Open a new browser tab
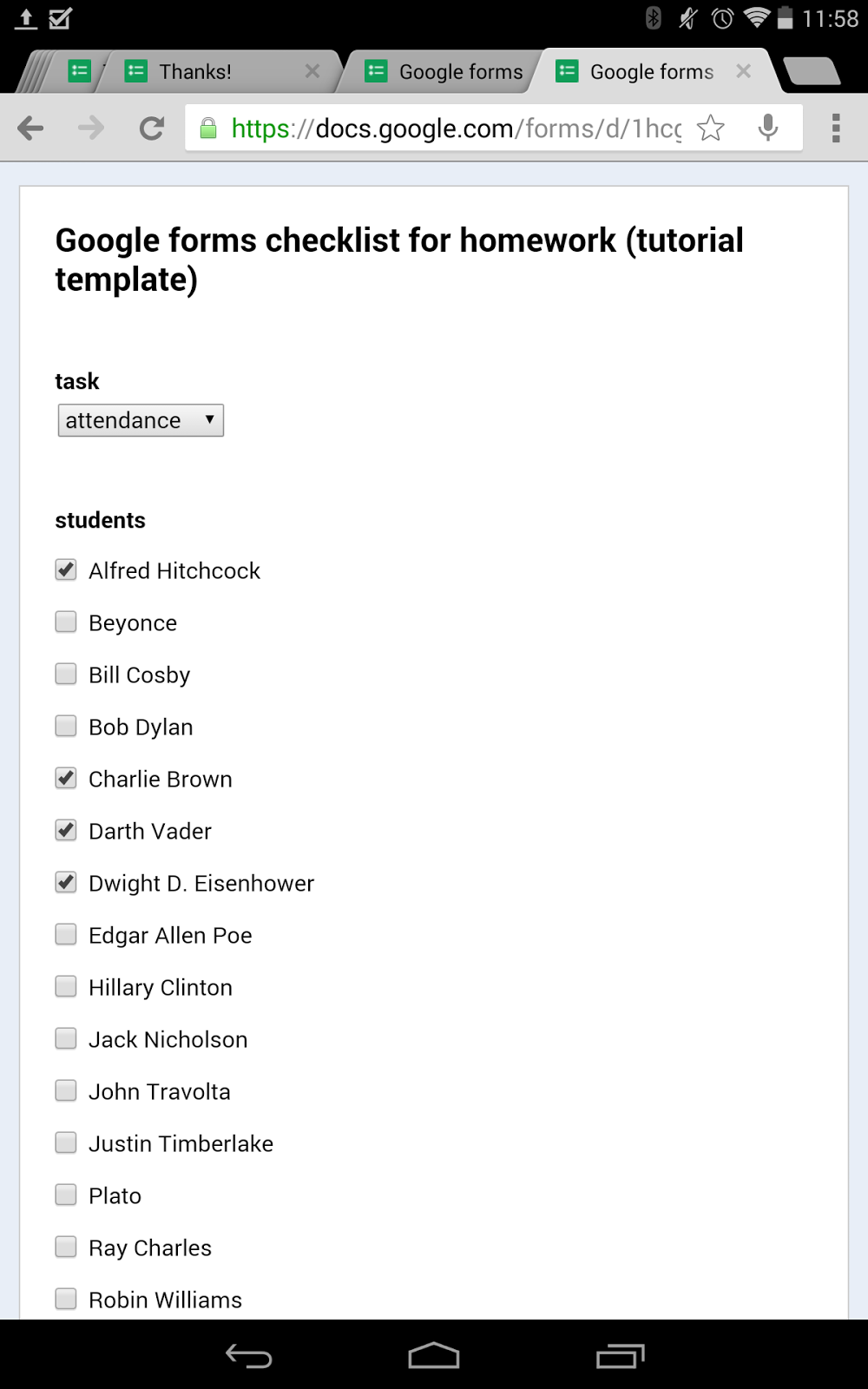The height and width of the screenshot is (1389, 868). [812, 71]
